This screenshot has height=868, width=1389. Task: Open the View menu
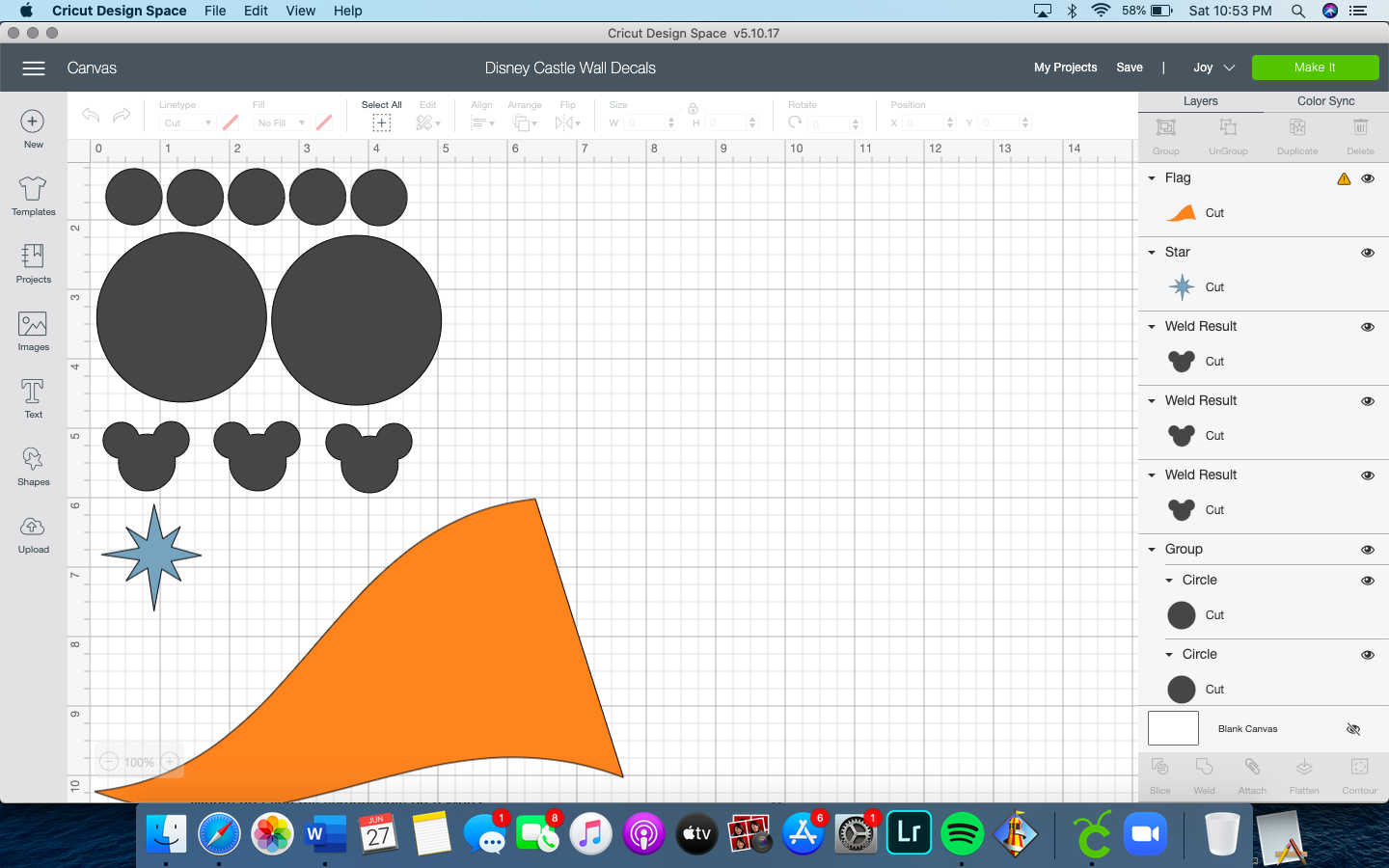(x=300, y=11)
